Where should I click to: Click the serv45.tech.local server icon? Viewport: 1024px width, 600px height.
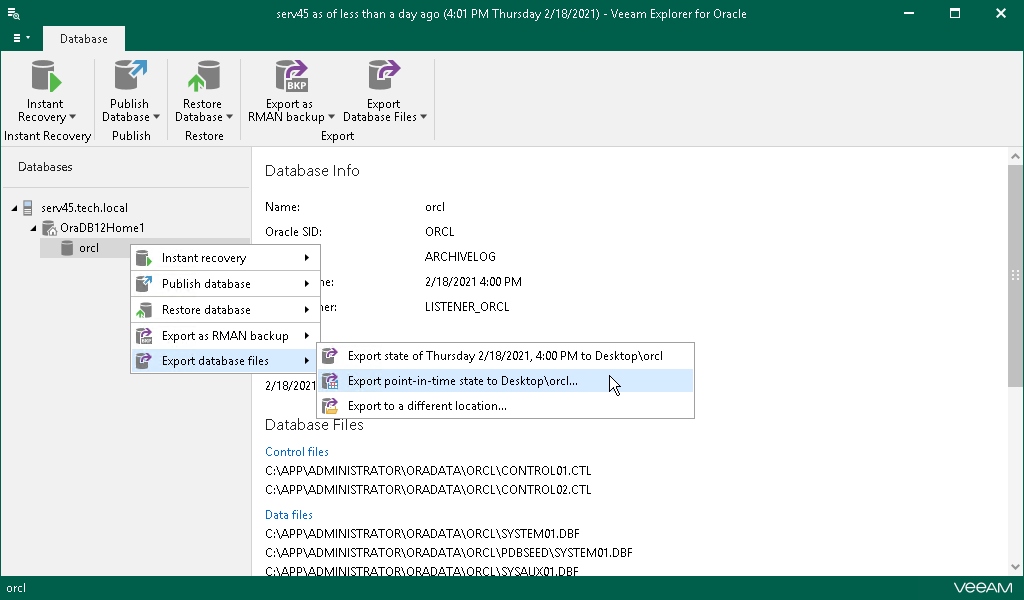pos(27,208)
